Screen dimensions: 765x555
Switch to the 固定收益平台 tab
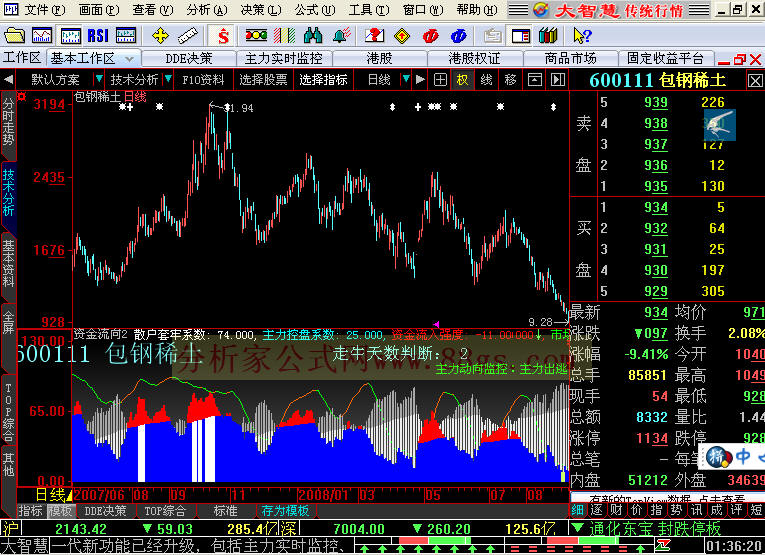(x=665, y=59)
